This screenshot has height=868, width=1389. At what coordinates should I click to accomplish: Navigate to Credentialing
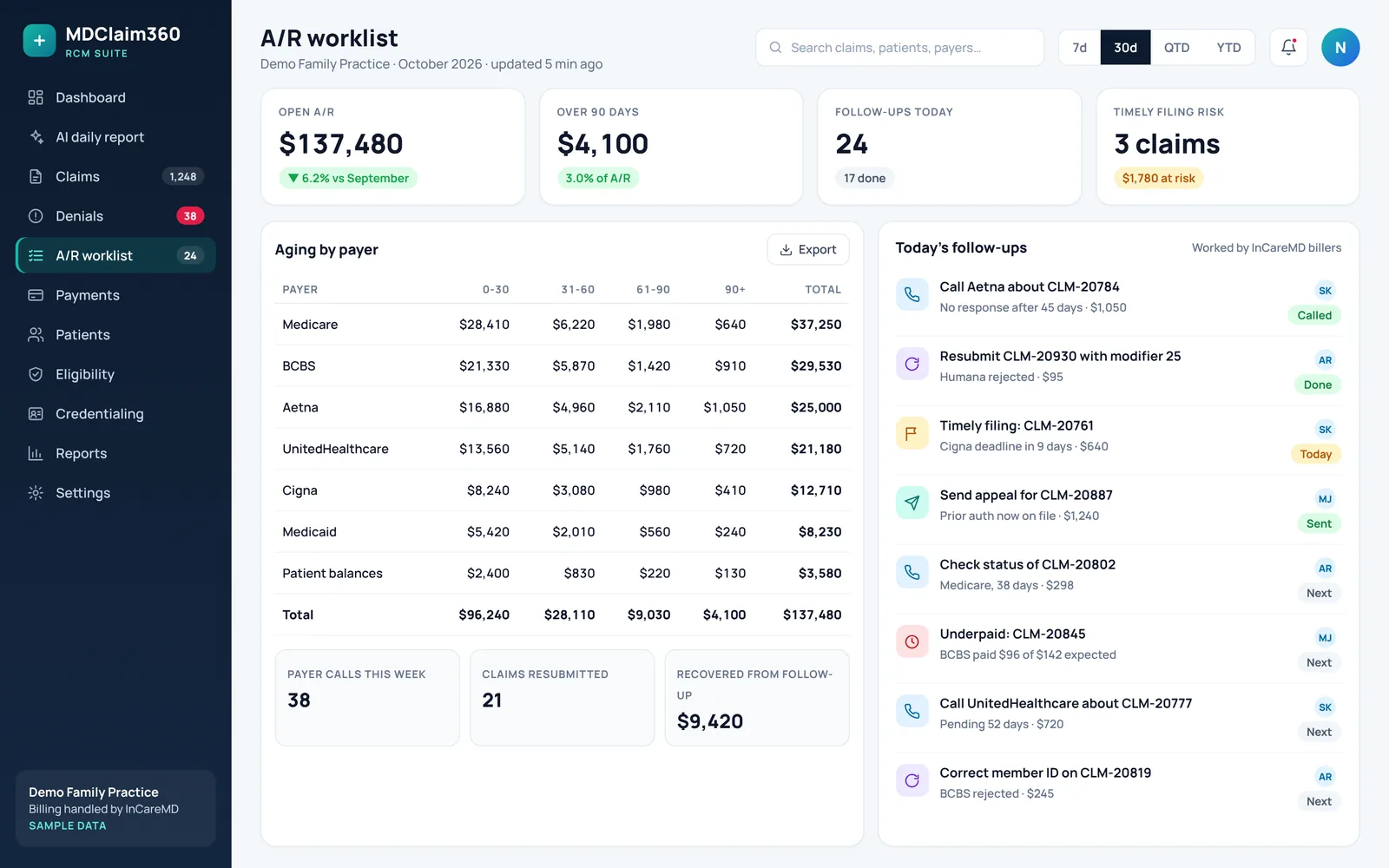point(115,414)
